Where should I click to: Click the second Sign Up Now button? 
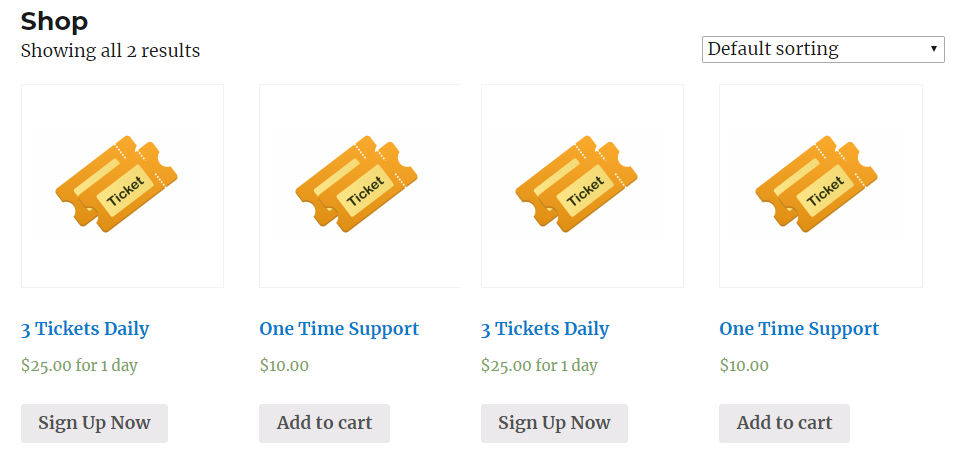tap(554, 423)
